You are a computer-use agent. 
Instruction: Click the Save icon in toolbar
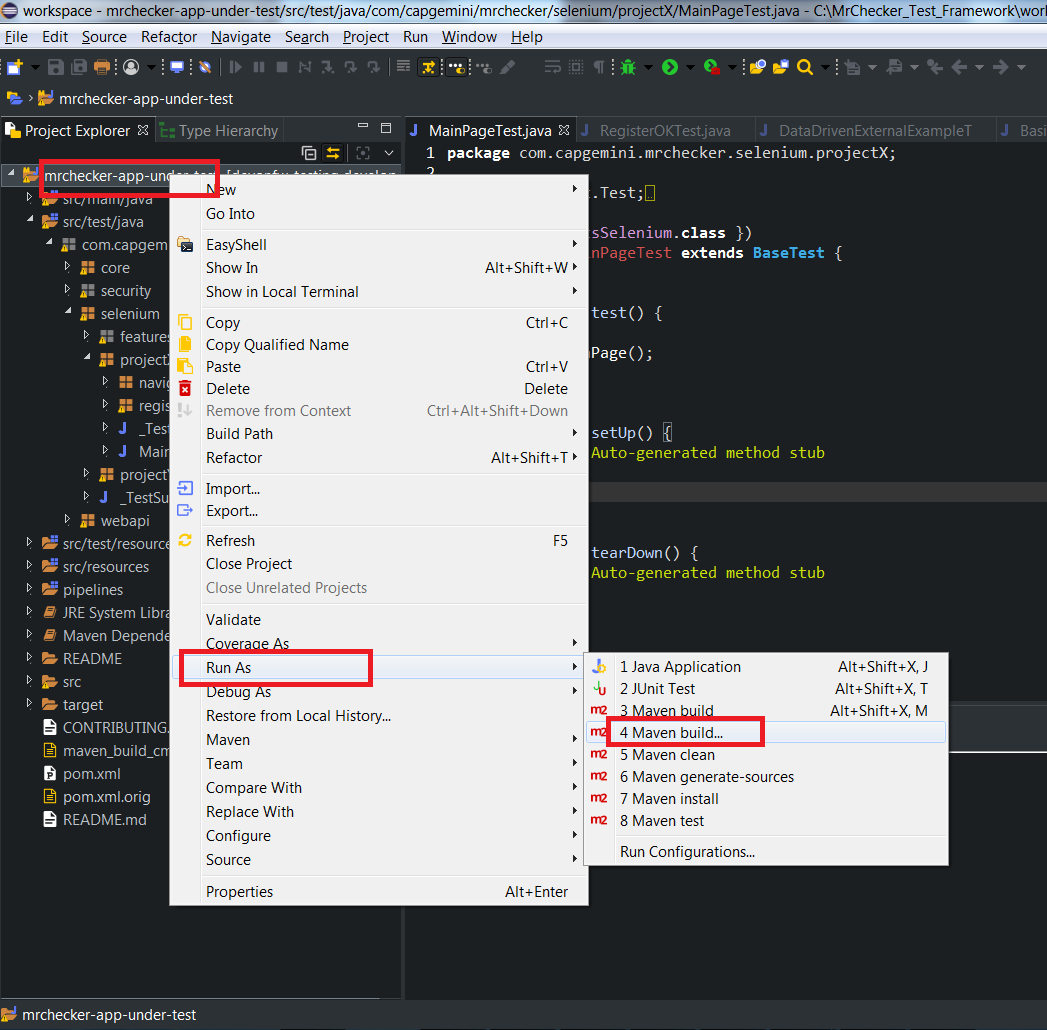click(56, 67)
